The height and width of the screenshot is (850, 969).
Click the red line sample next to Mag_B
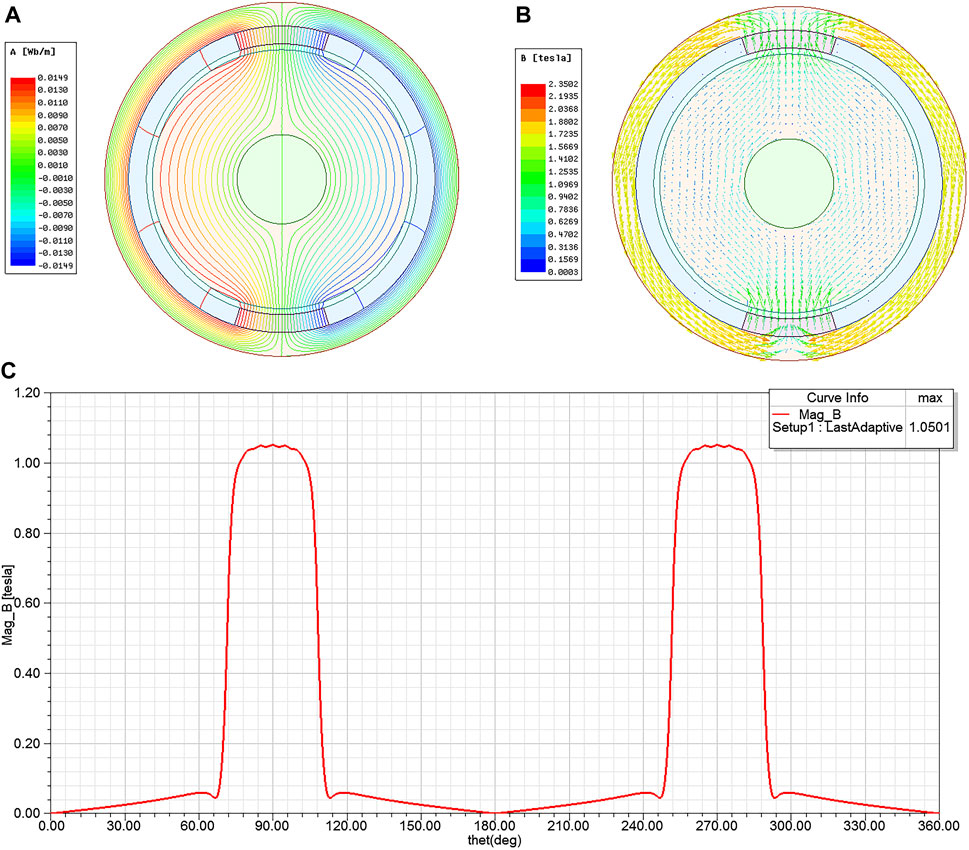coord(782,414)
